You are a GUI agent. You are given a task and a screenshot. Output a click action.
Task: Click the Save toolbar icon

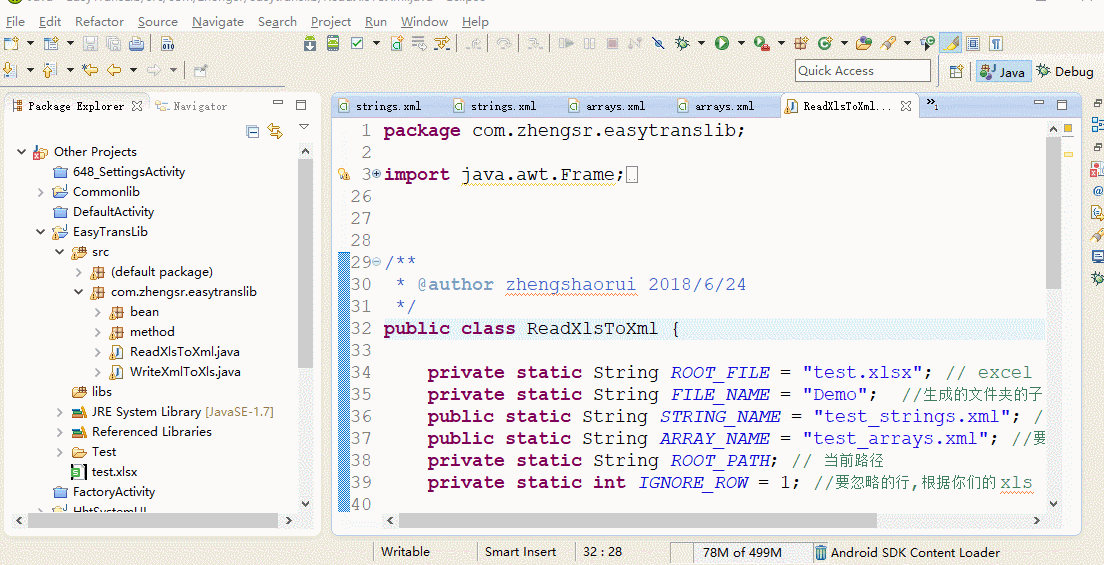coord(90,44)
